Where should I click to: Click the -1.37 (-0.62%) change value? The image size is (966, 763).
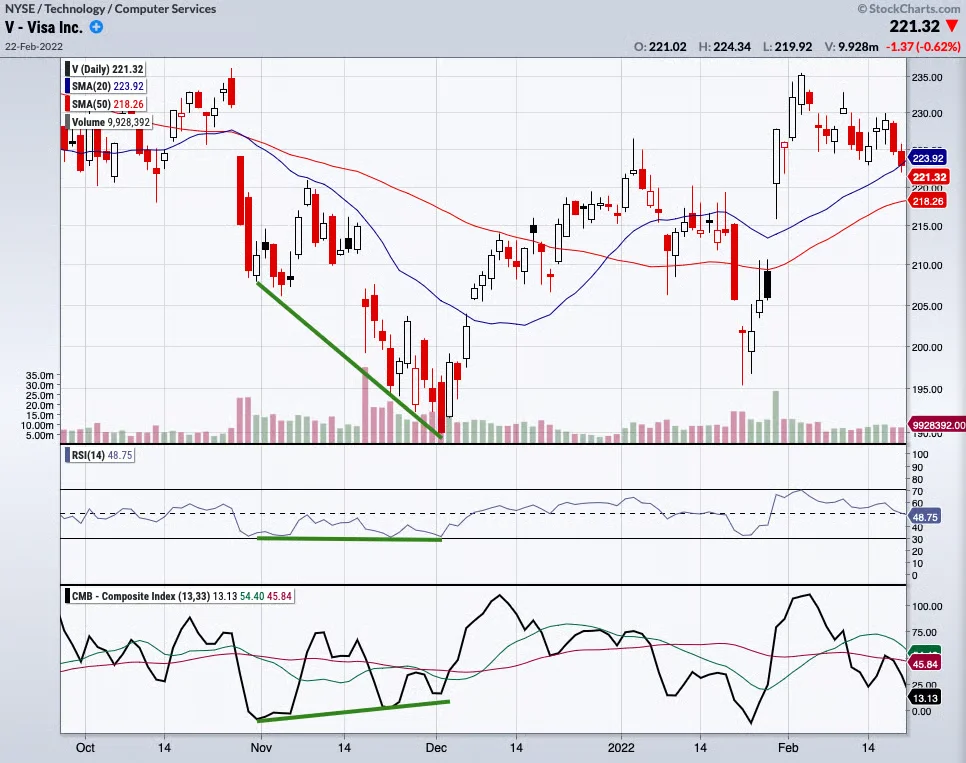coord(923,47)
